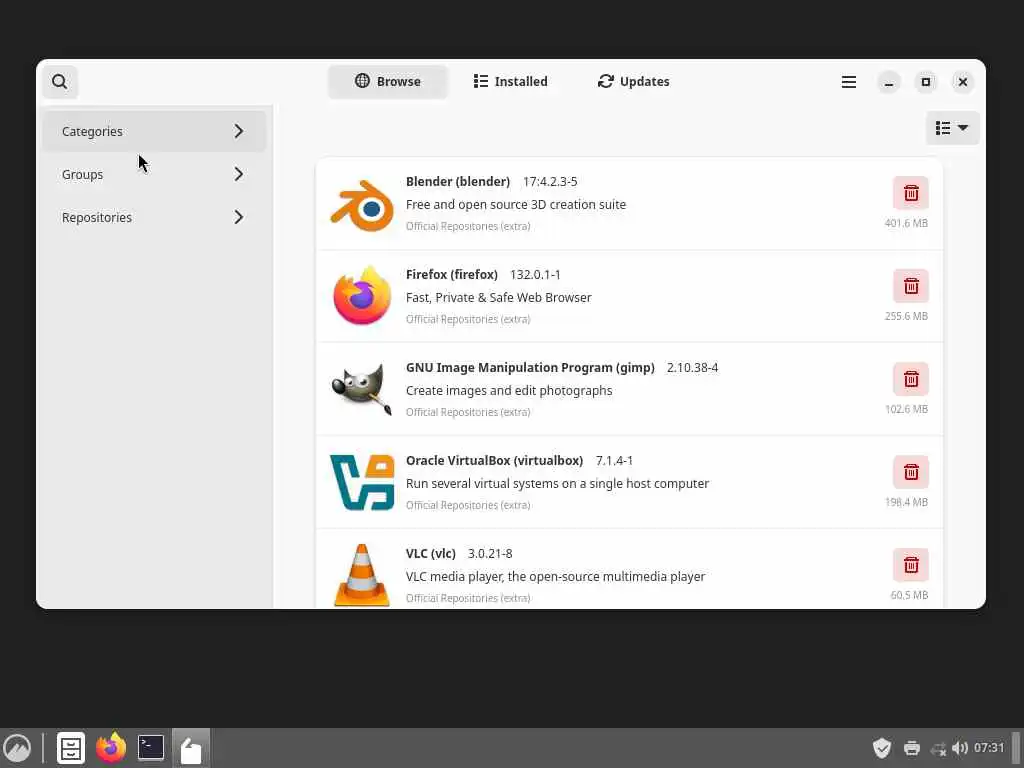Click version text 17:4.2.3-5
This screenshot has height=768, width=1024.
click(x=550, y=182)
